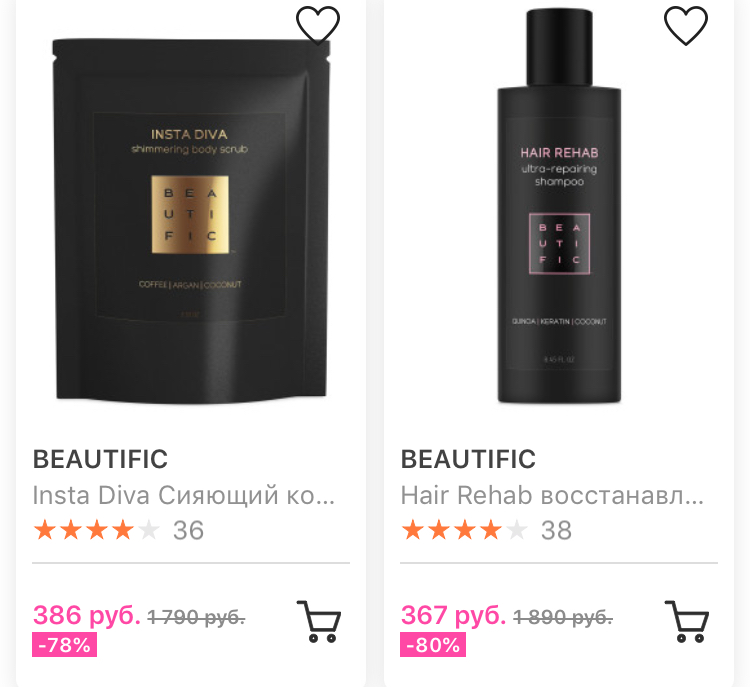Open Insta Diva Сияющий product title
Viewport: 750px width, 687px height.
(x=184, y=495)
